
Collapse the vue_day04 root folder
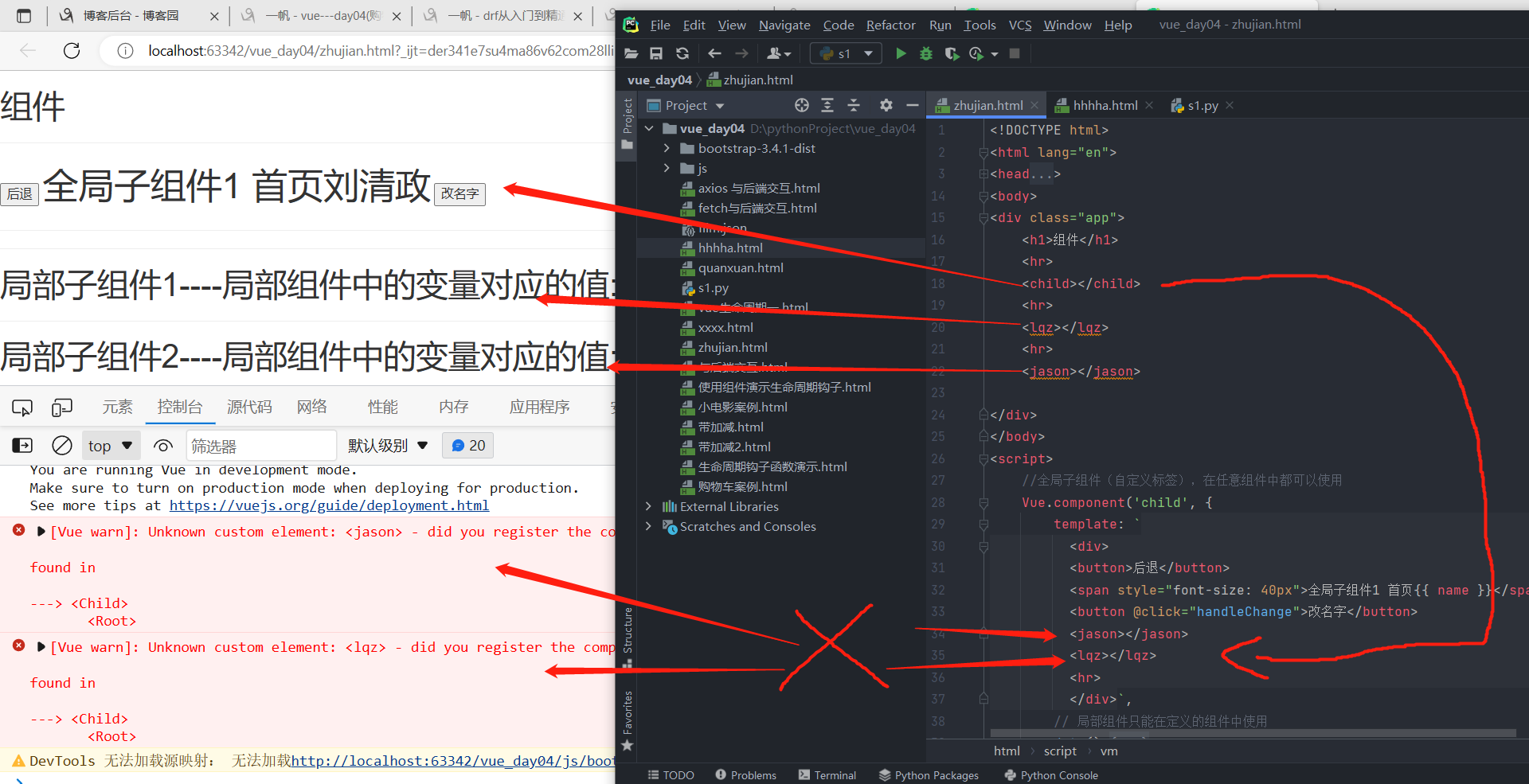click(649, 128)
